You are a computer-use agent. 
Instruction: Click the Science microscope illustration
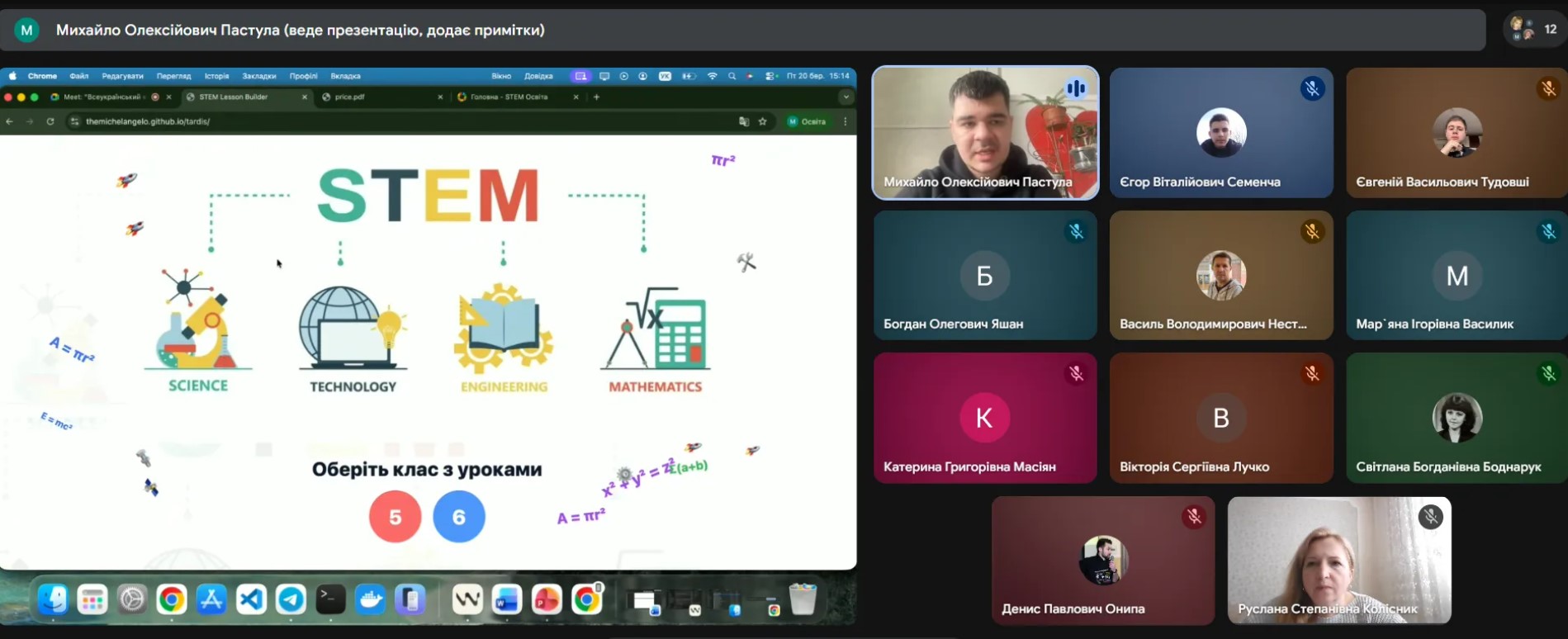click(x=197, y=319)
